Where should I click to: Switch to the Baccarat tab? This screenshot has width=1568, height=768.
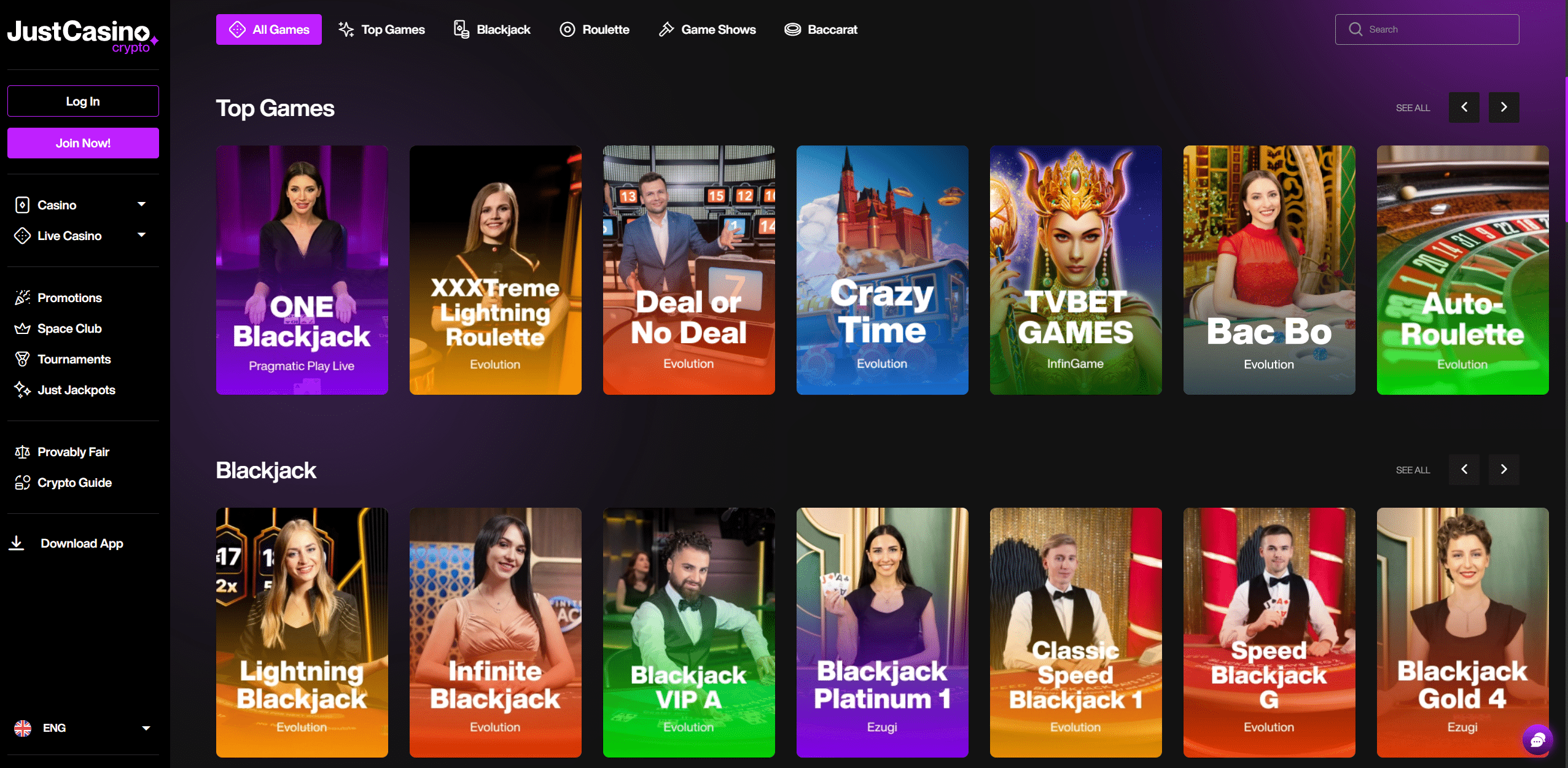[x=821, y=29]
